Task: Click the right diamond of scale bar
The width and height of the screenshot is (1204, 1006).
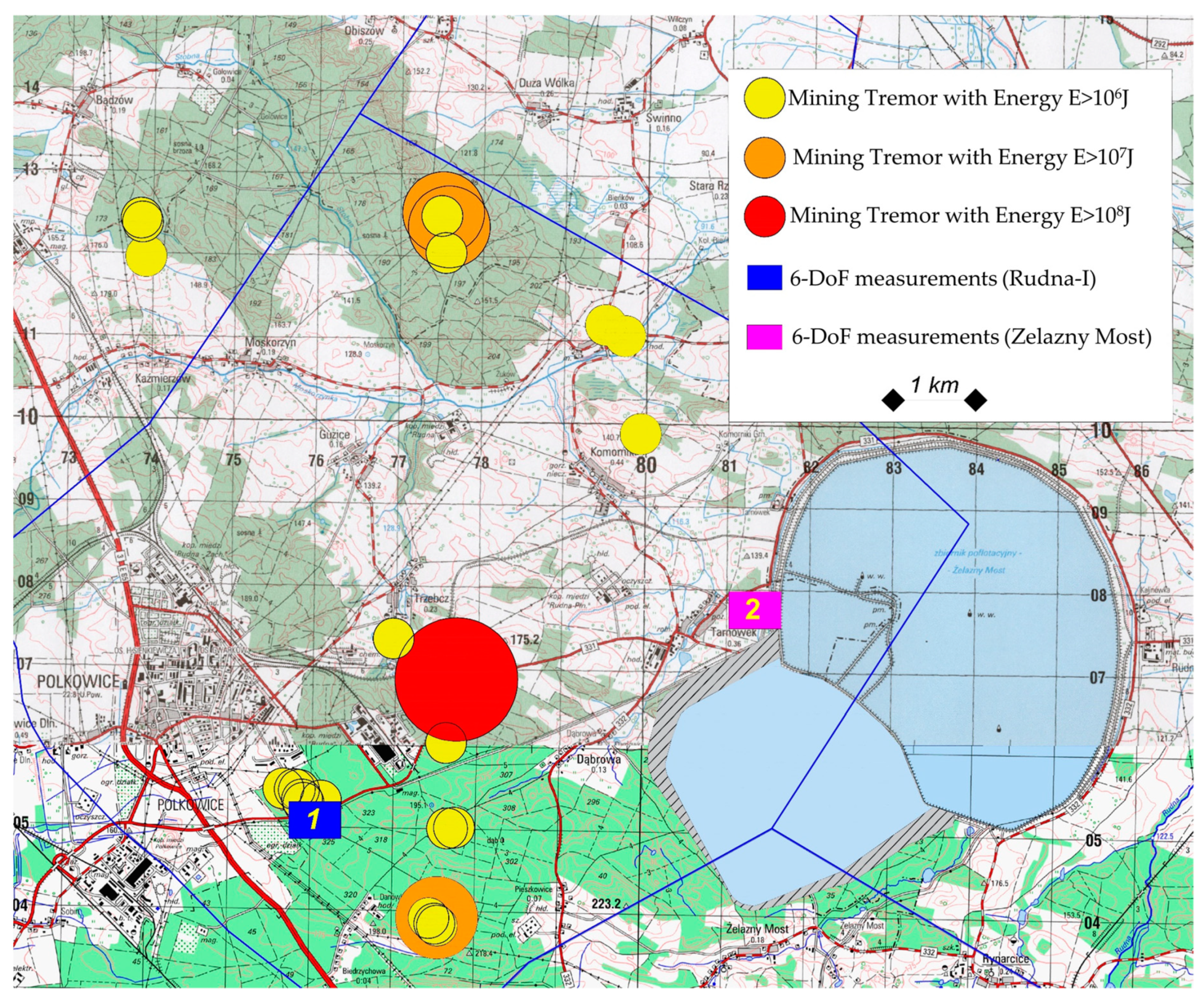Action: pos(975,400)
